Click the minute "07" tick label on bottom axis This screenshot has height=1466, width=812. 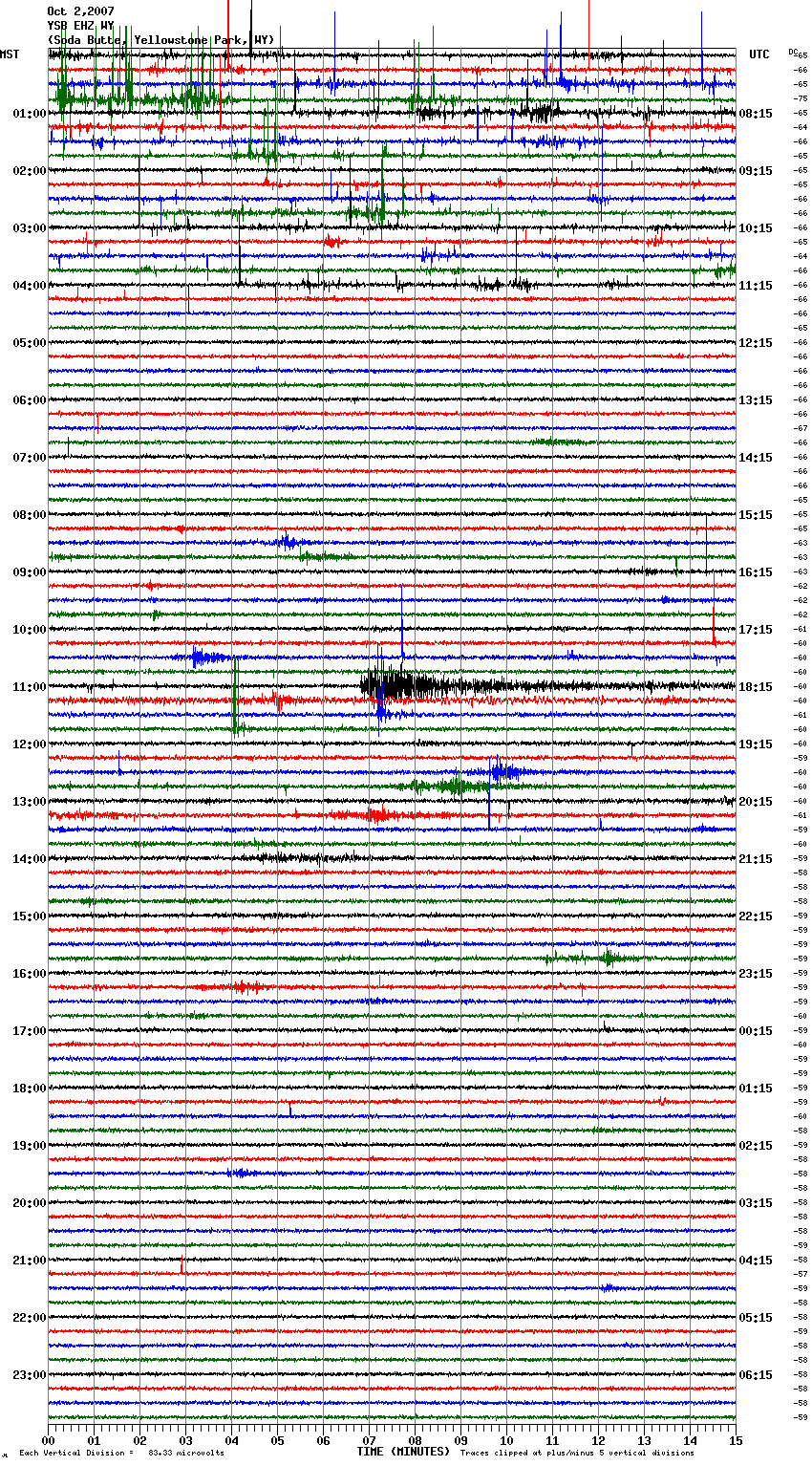369,1439
